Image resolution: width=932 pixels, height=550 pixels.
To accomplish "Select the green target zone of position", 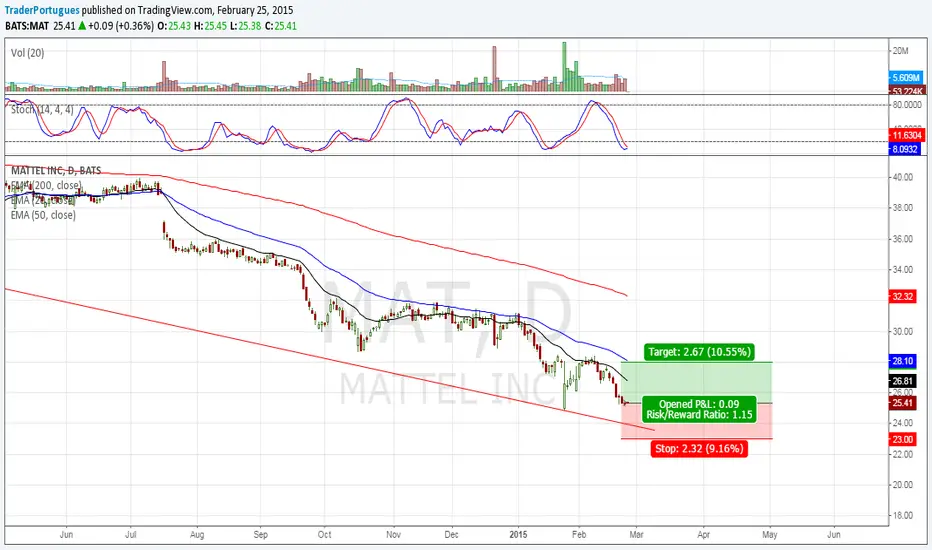I will (697, 382).
